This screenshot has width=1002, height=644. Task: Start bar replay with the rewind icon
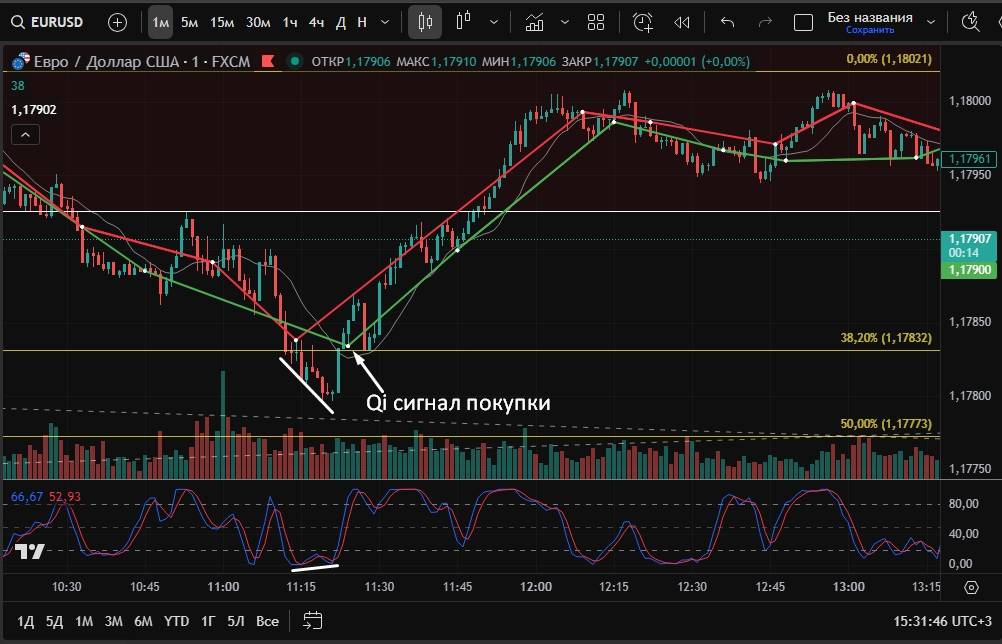point(682,21)
